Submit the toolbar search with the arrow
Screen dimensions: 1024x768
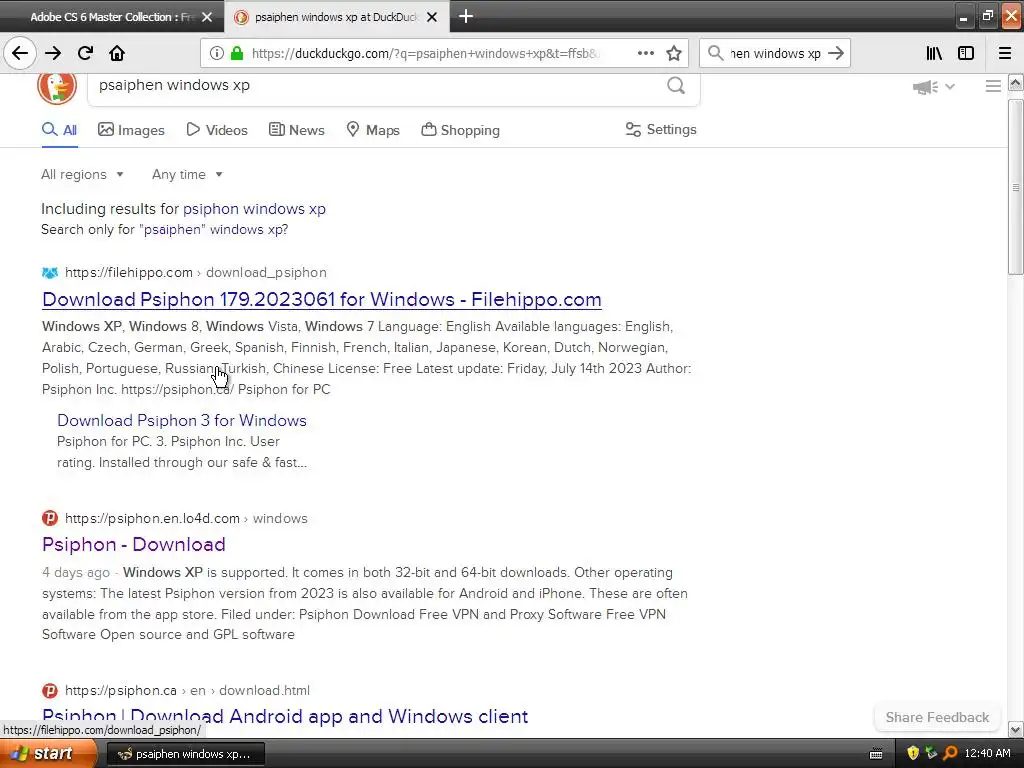click(x=836, y=53)
